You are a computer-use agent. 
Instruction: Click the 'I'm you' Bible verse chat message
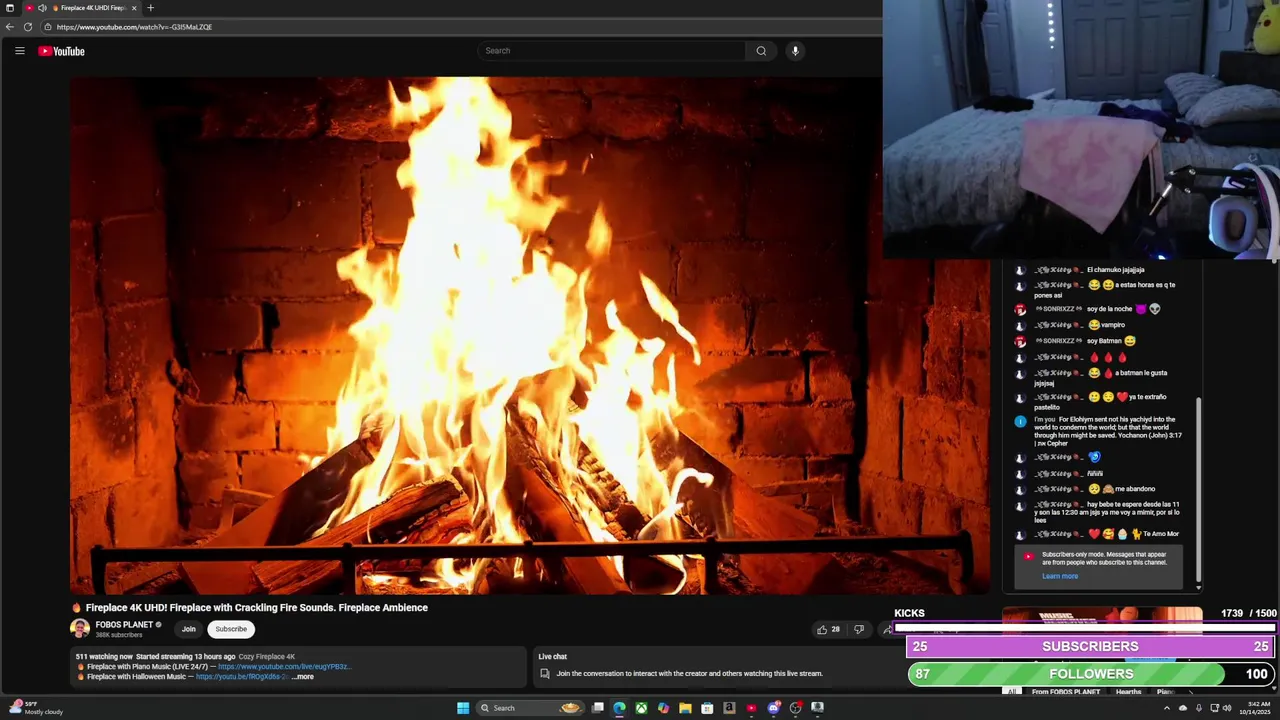click(x=1100, y=431)
